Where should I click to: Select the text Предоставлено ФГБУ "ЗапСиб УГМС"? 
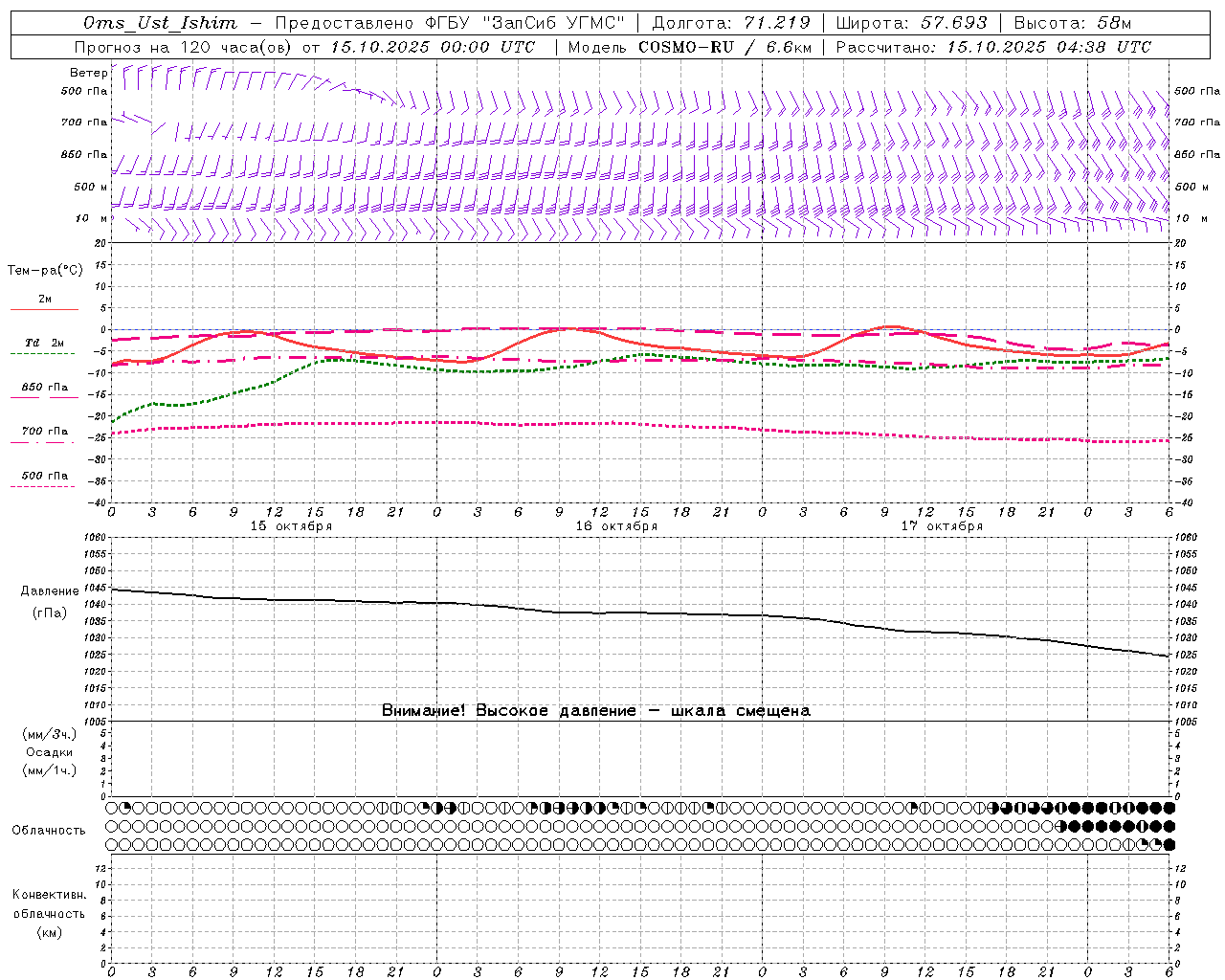450,23
